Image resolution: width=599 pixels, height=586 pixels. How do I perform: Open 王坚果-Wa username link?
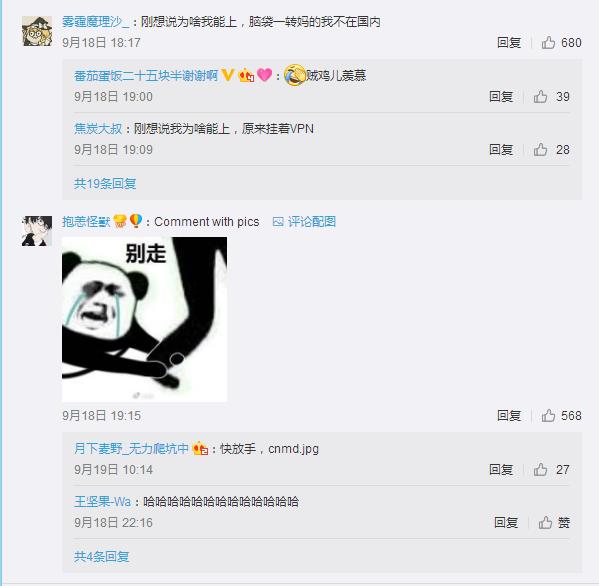(102, 502)
